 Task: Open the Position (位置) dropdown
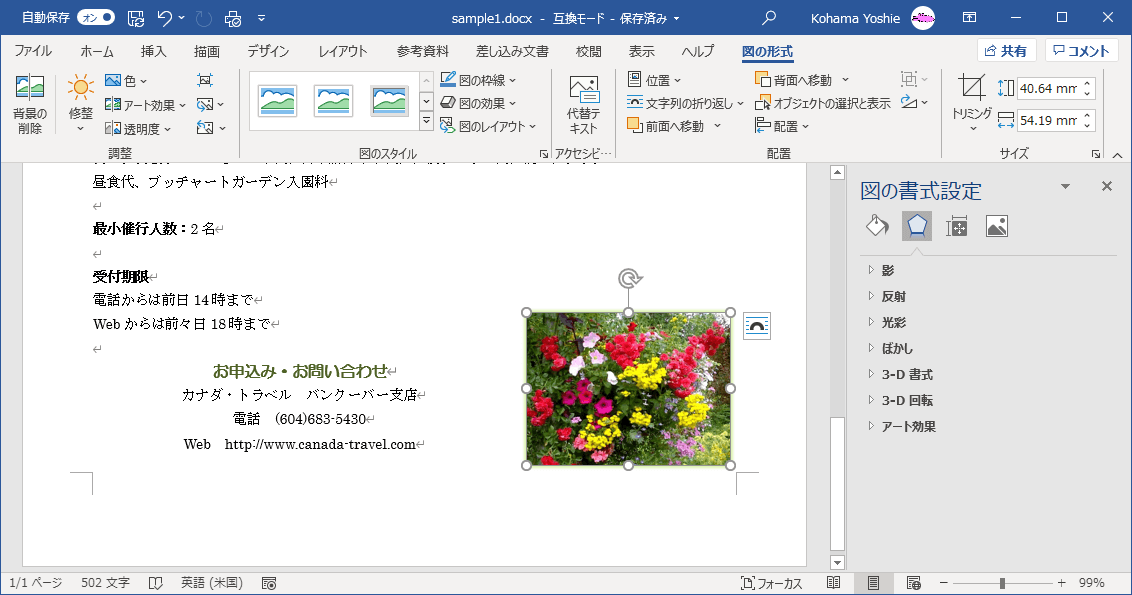click(x=654, y=80)
